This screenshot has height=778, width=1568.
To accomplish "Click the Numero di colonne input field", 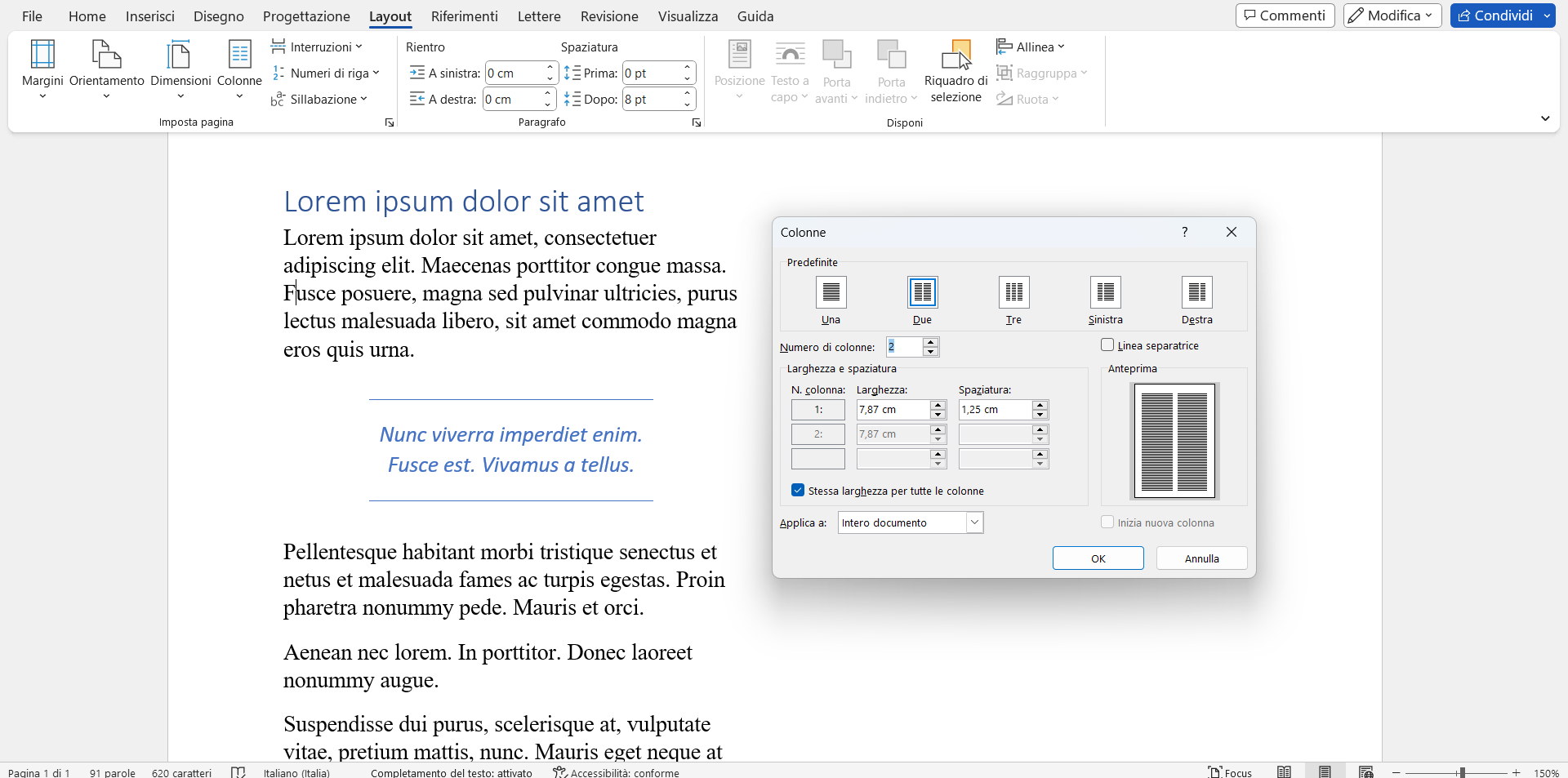I will point(904,347).
